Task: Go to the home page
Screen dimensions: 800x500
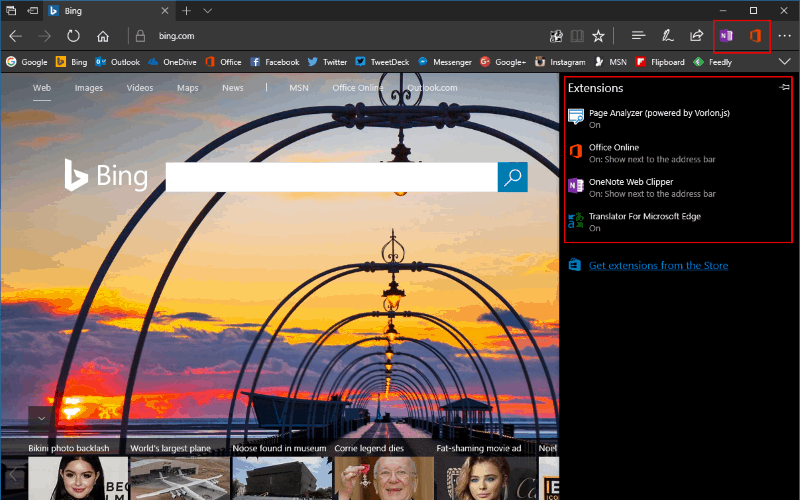Action: [x=103, y=36]
